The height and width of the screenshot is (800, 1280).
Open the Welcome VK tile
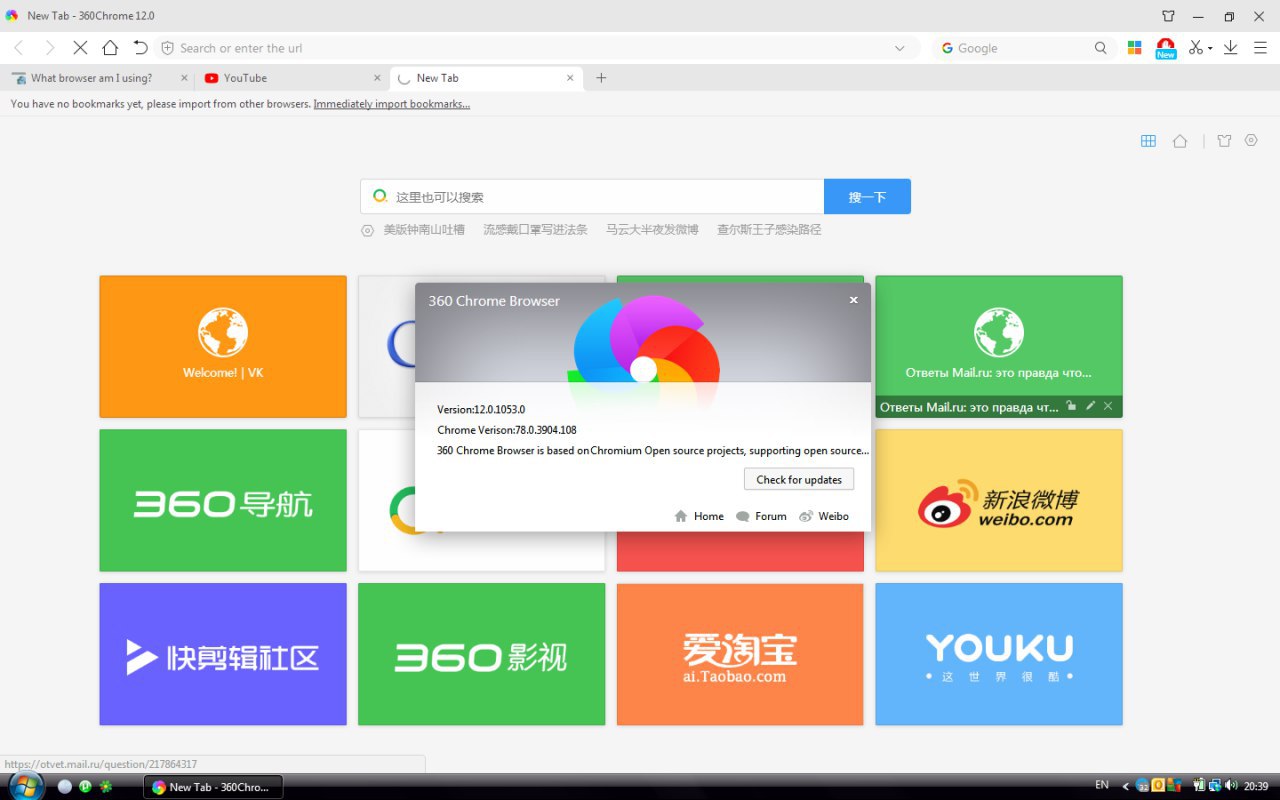pyautogui.click(x=223, y=347)
